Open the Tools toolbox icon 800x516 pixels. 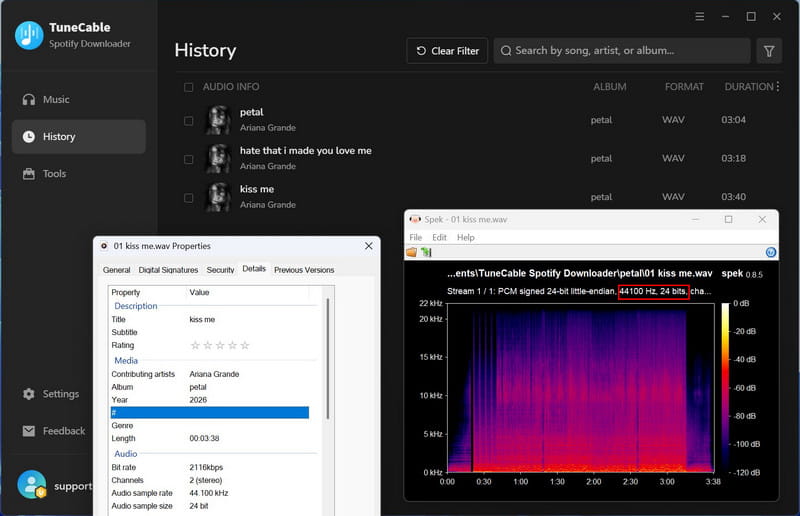29,174
